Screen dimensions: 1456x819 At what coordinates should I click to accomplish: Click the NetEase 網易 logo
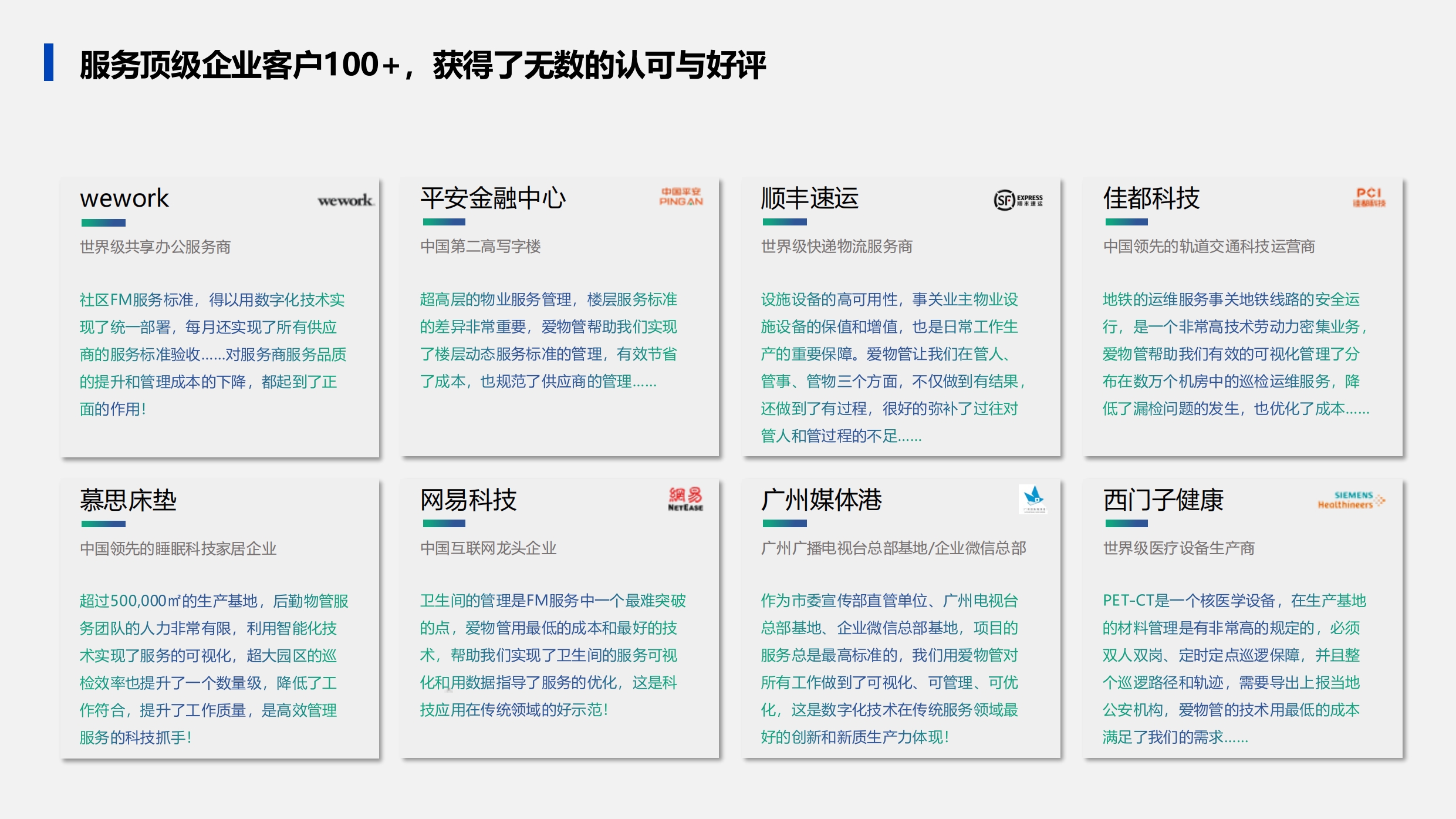(x=685, y=499)
